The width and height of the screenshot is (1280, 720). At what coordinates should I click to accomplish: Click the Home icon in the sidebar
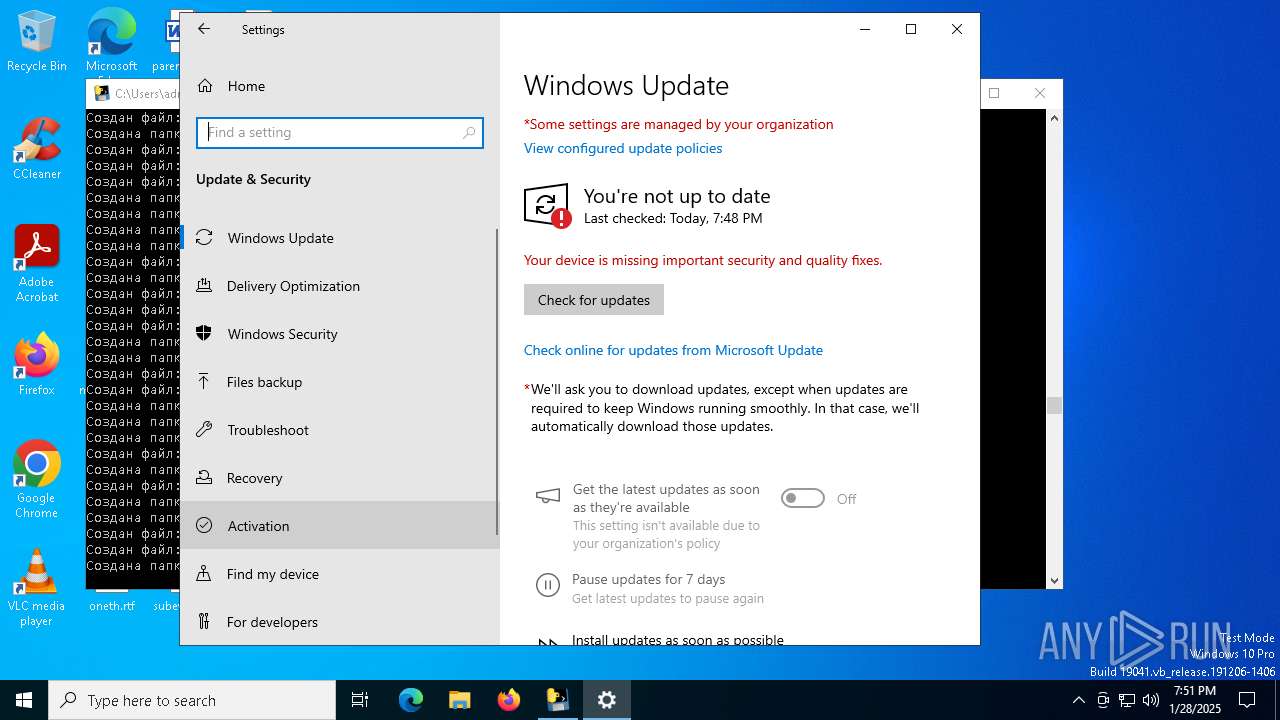pos(205,86)
